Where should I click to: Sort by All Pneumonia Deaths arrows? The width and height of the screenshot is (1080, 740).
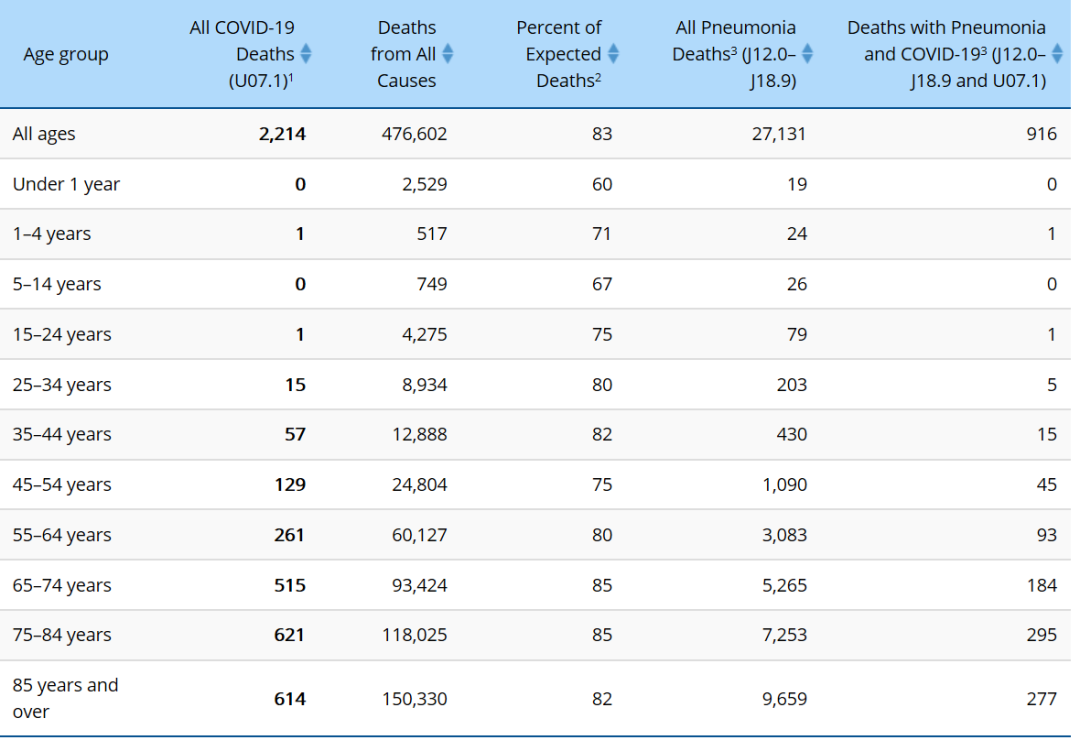point(807,54)
